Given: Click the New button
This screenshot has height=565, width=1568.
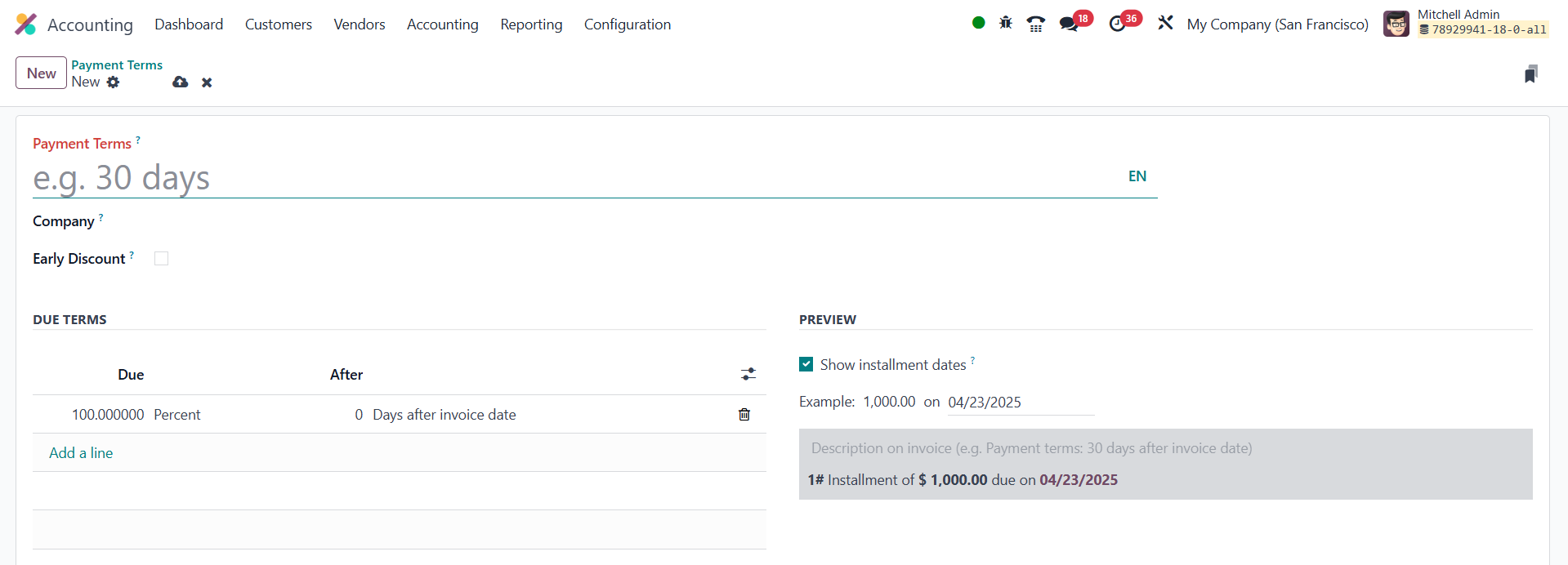Looking at the screenshot, I should coord(41,73).
